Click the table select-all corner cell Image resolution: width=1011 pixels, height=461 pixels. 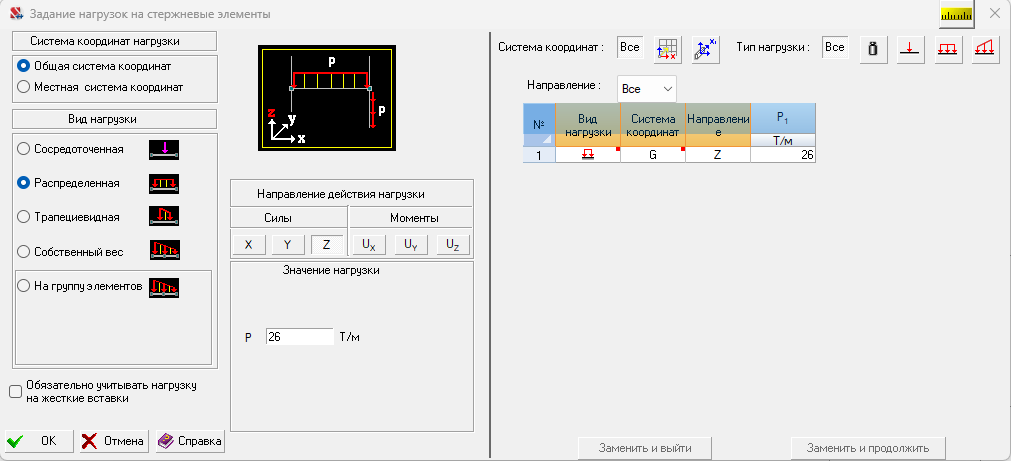click(539, 140)
